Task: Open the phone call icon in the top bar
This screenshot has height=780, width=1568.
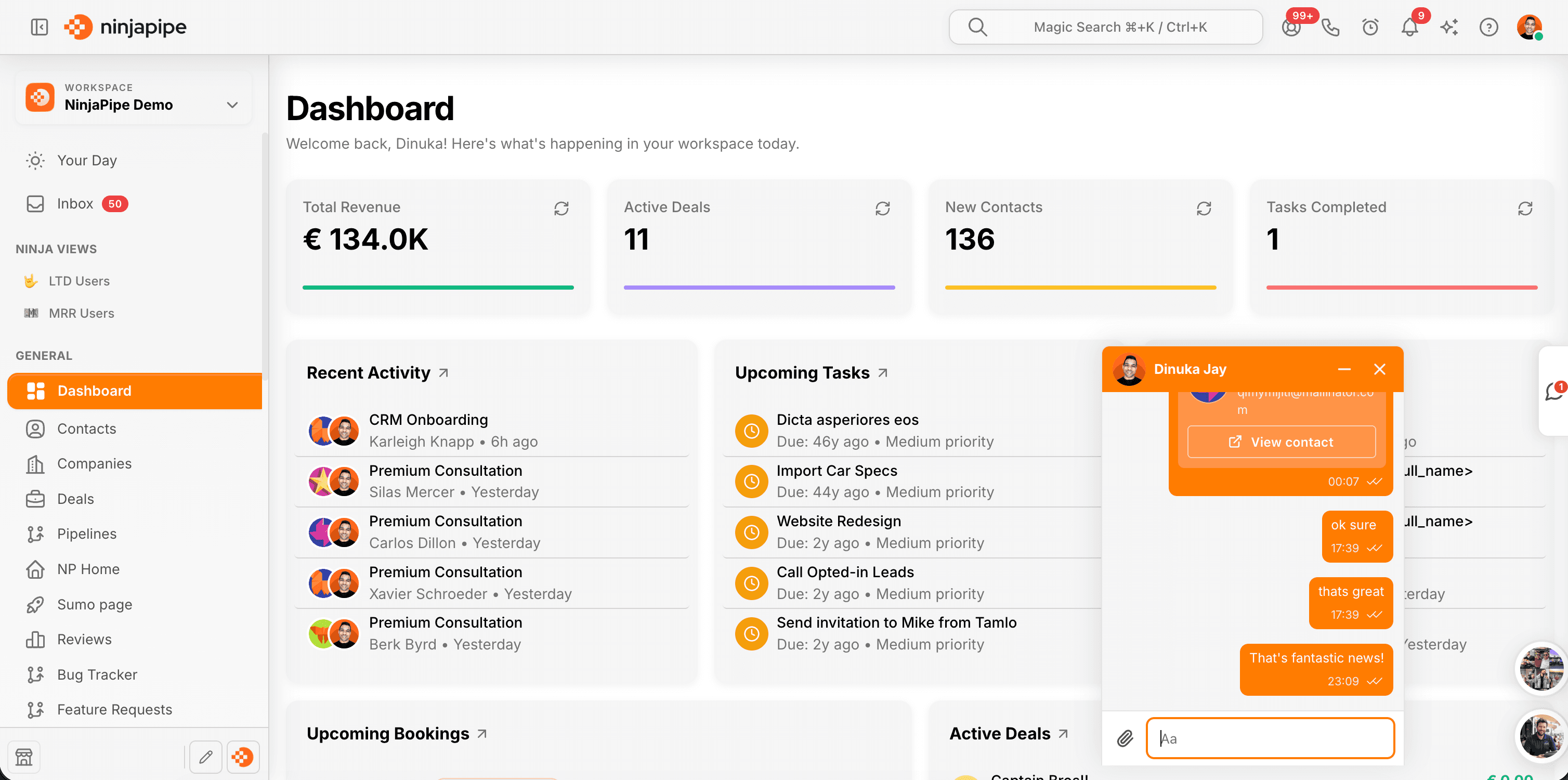Action: pyautogui.click(x=1330, y=27)
